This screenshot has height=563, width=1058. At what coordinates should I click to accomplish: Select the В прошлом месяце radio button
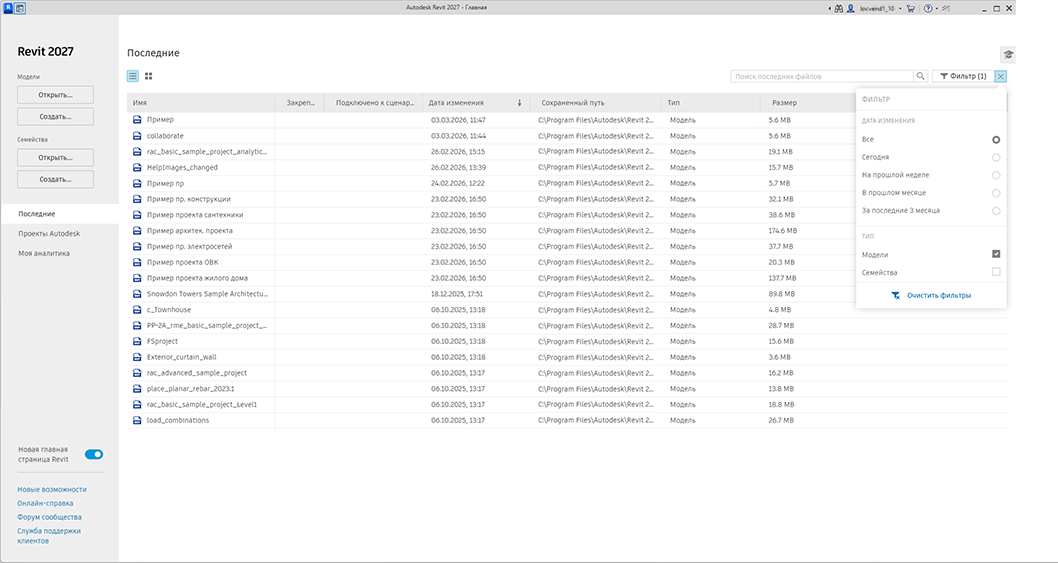tap(996, 193)
